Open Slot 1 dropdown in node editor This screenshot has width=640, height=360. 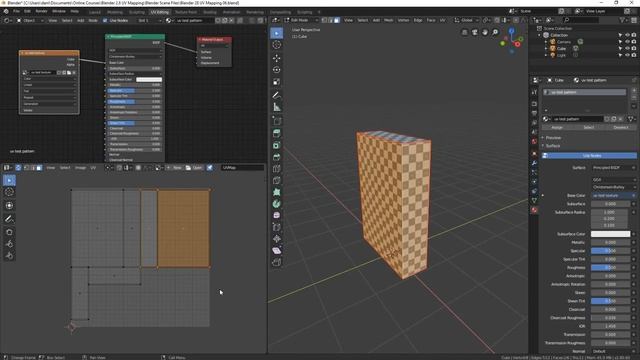pos(149,20)
